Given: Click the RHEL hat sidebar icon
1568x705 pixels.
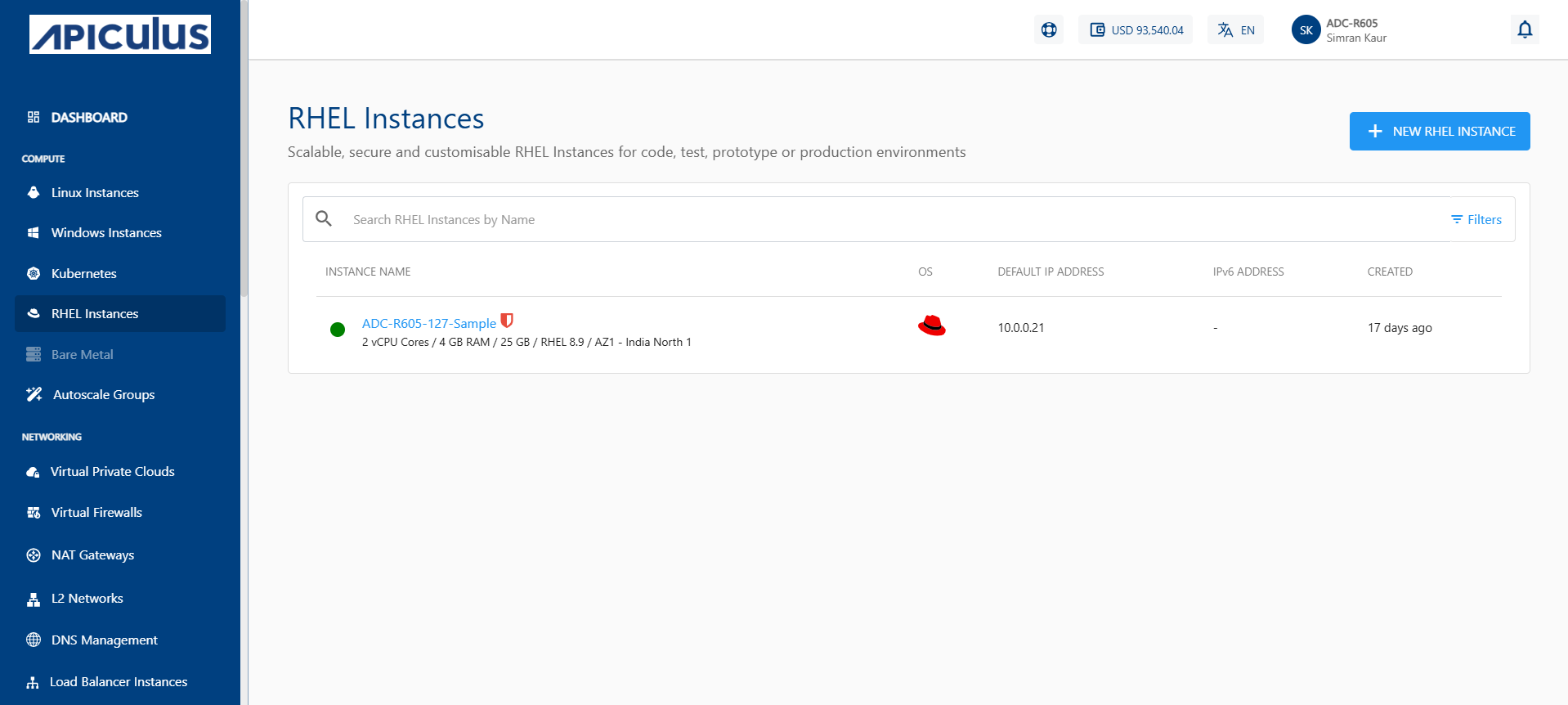Looking at the screenshot, I should coord(34,313).
